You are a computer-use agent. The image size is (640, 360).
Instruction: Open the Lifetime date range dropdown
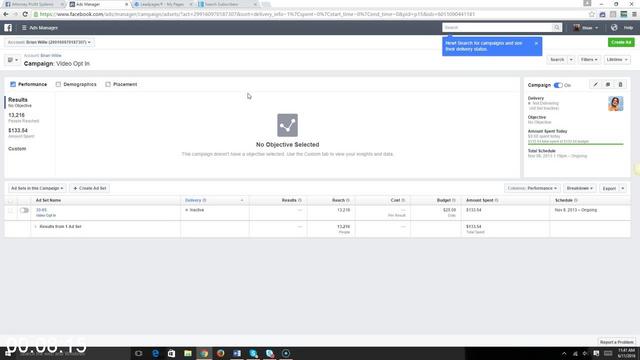[x=617, y=60]
